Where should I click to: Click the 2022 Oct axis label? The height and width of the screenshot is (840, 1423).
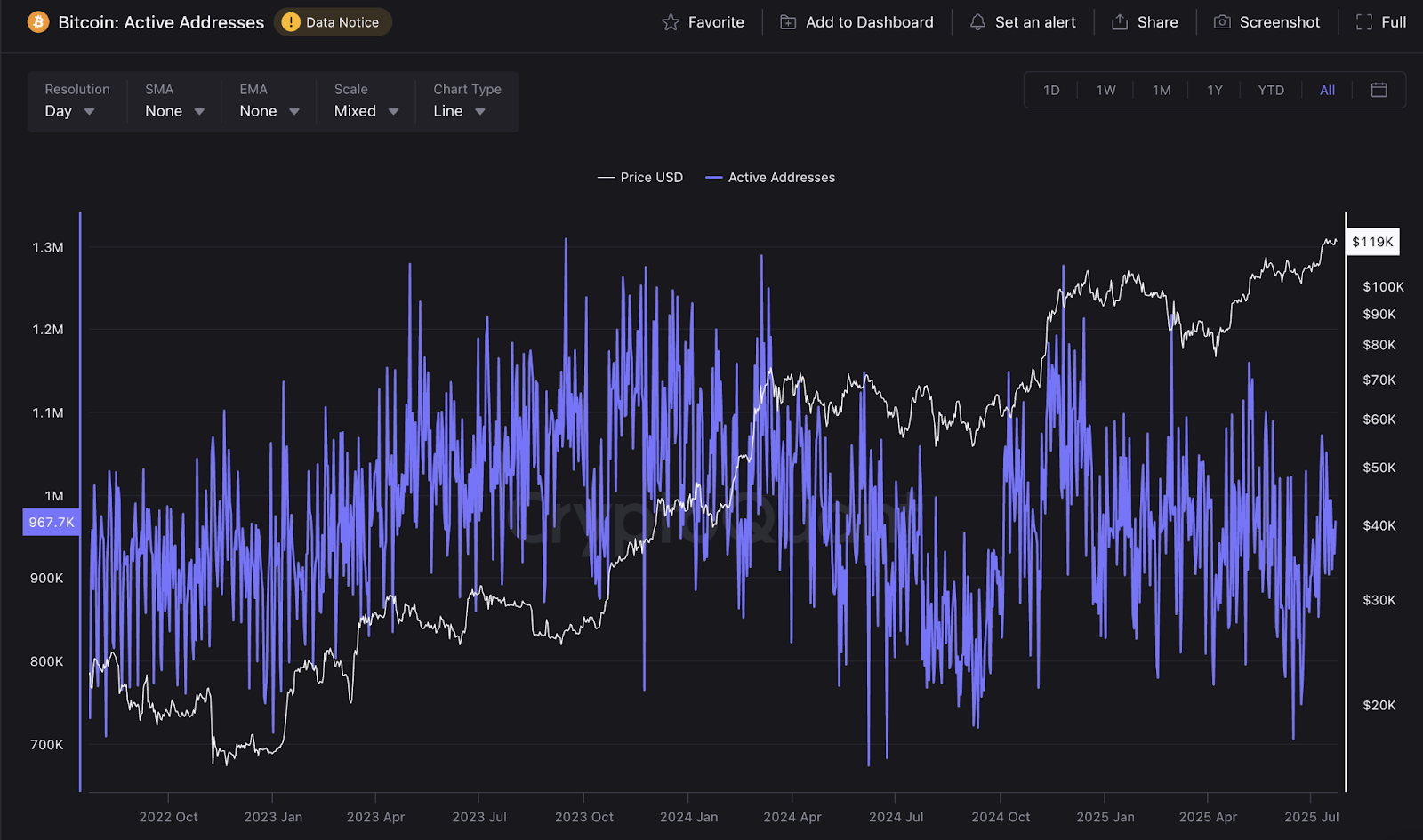(x=168, y=817)
